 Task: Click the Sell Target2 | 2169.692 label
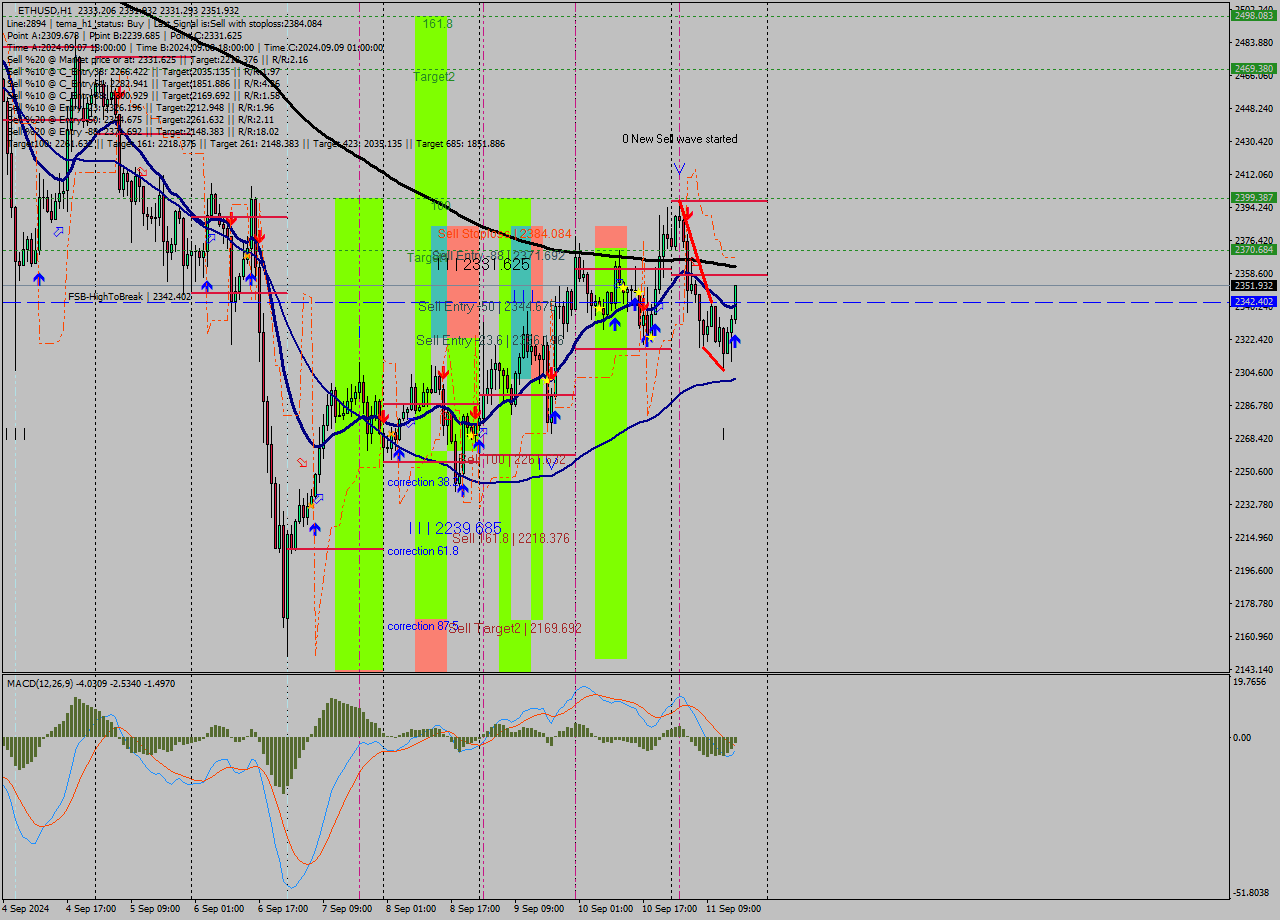coord(514,628)
